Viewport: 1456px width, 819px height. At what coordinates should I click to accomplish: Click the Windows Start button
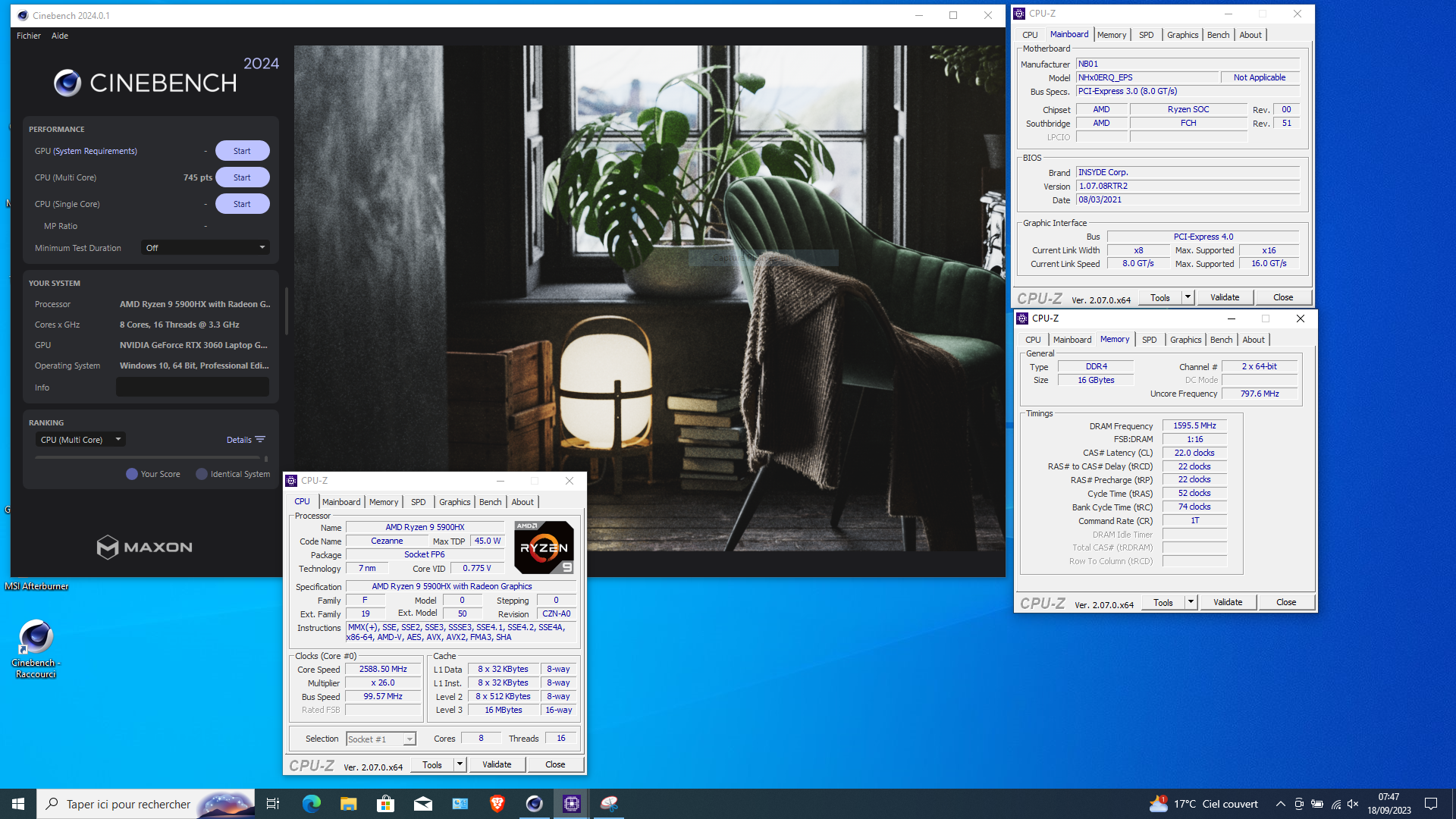pos(18,804)
